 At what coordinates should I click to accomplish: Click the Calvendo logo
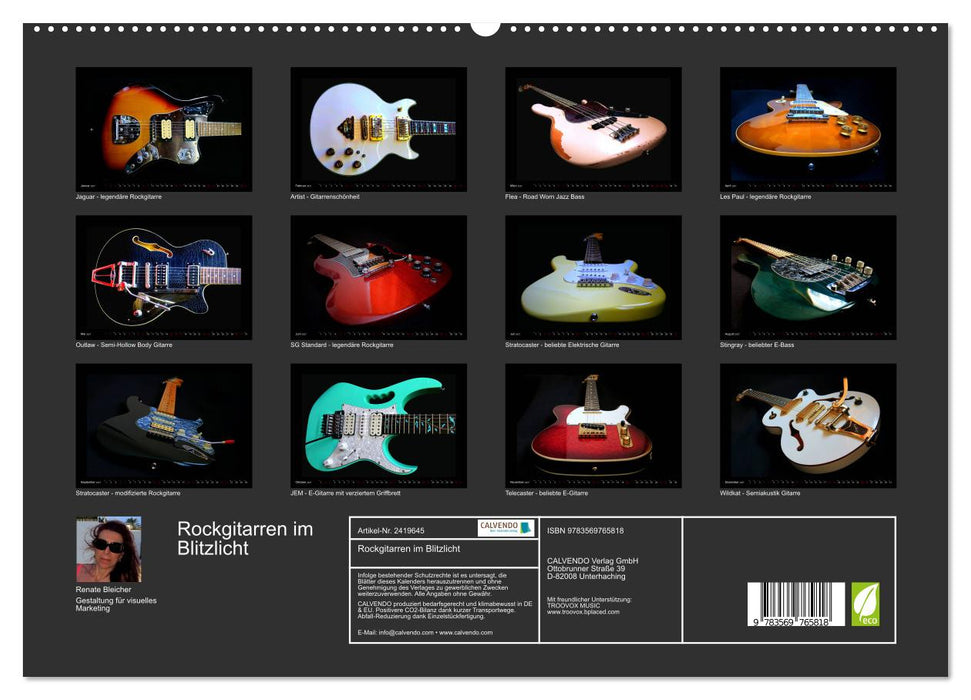pyautogui.click(x=506, y=528)
